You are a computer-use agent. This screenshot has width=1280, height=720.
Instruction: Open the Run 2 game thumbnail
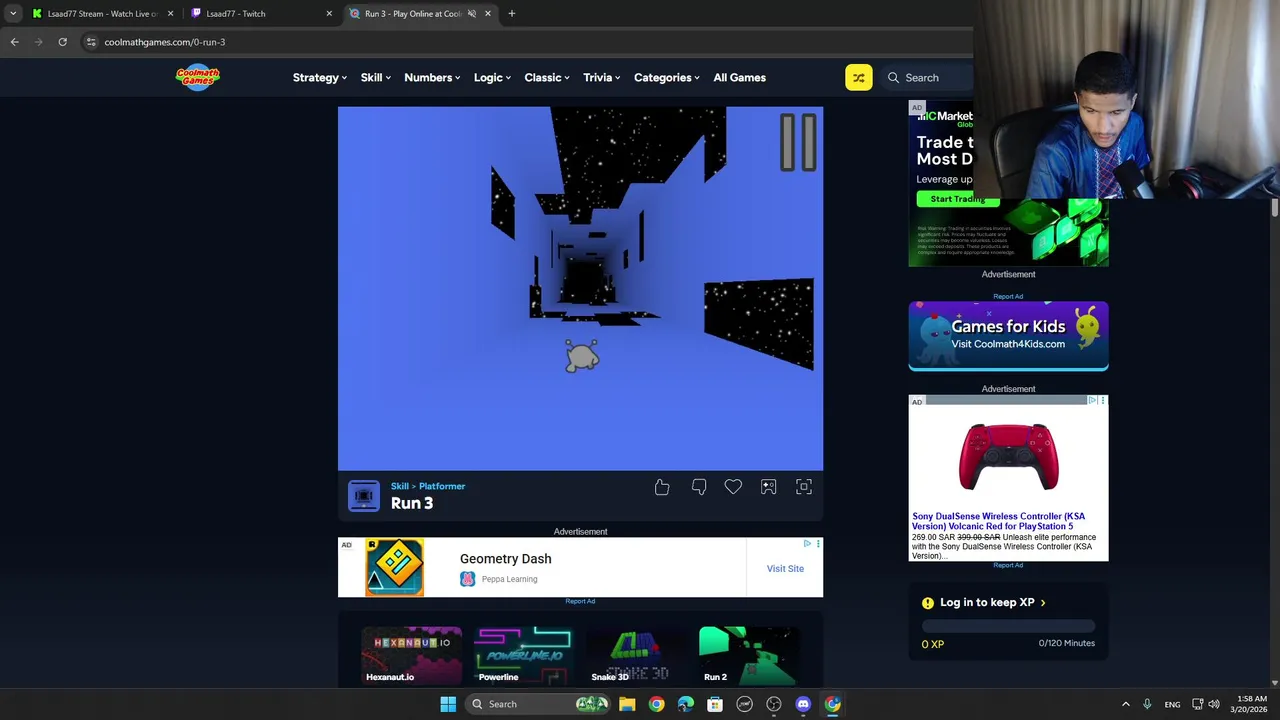click(748, 655)
